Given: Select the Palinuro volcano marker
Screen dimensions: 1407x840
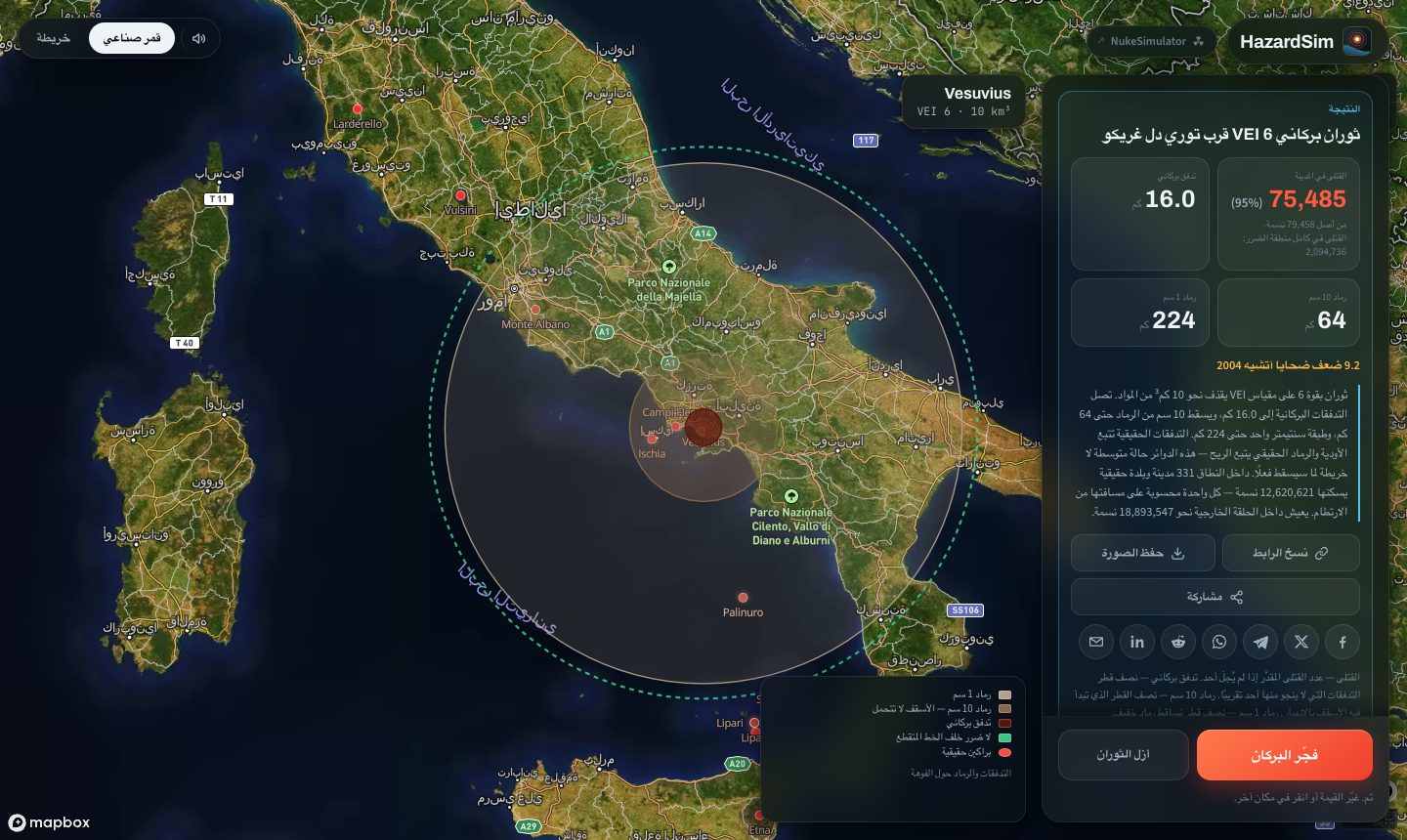Looking at the screenshot, I should tap(743, 597).
